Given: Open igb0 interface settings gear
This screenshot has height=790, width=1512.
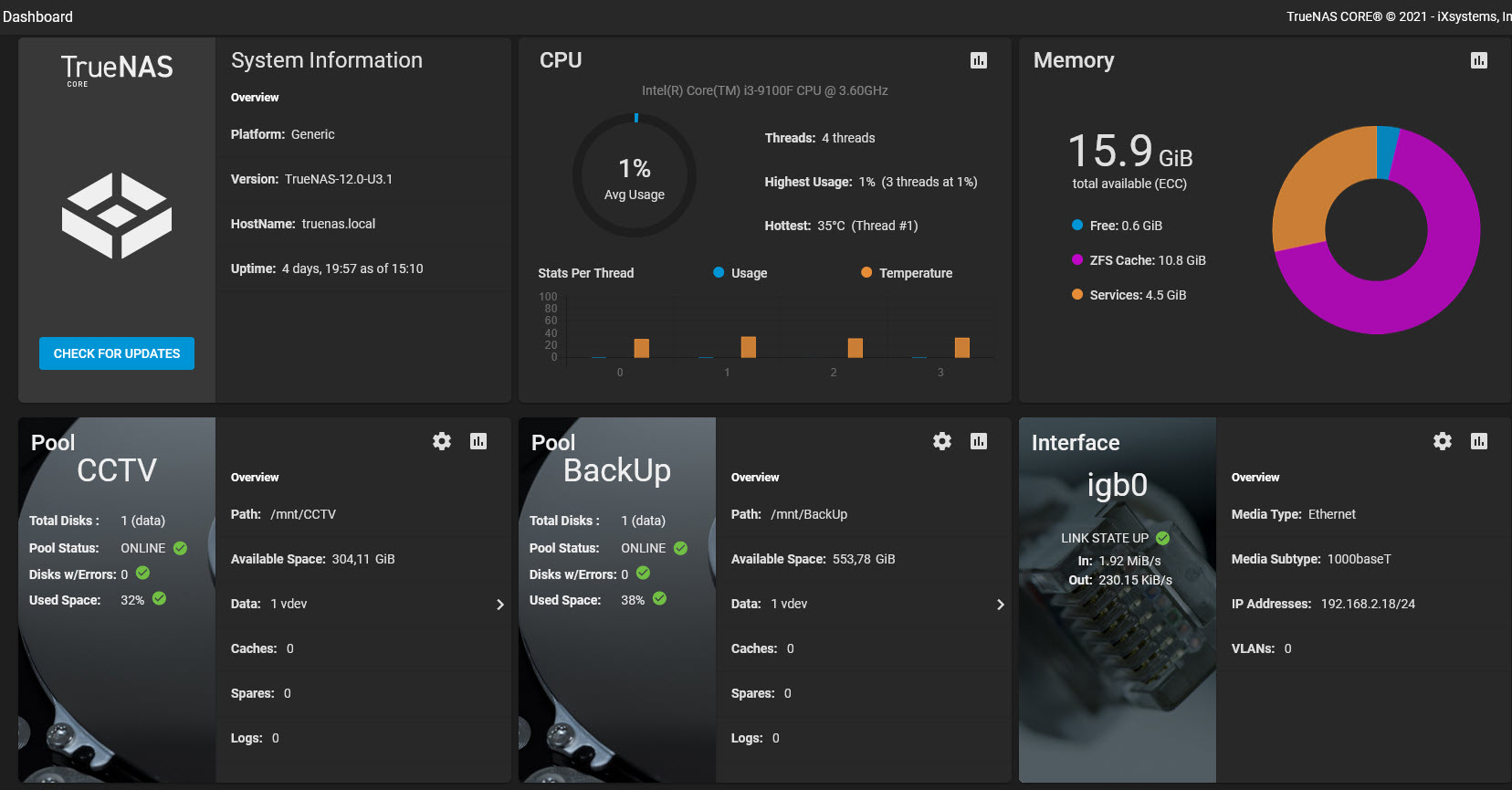Looking at the screenshot, I should (x=1443, y=441).
